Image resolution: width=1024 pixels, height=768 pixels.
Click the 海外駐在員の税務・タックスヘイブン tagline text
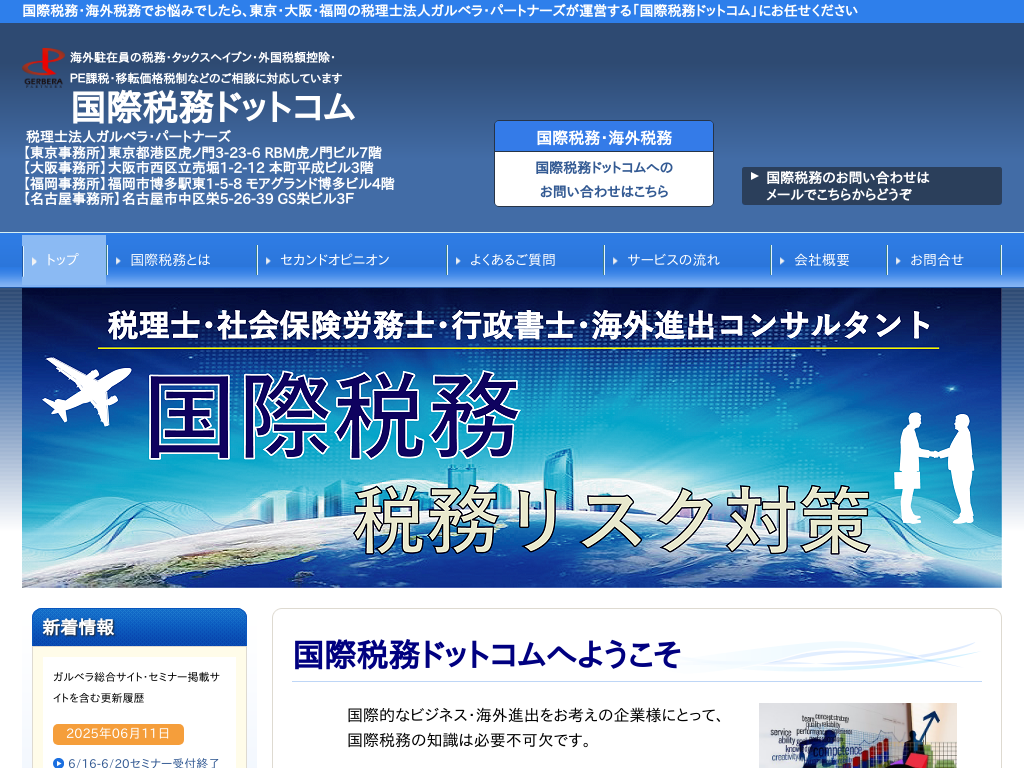tap(206, 68)
